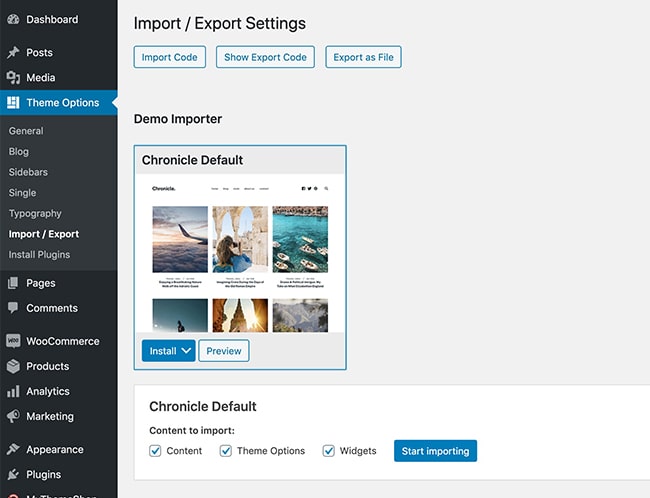Click the WooCommerce woo icon
The image size is (650, 498).
pos(13,341)
